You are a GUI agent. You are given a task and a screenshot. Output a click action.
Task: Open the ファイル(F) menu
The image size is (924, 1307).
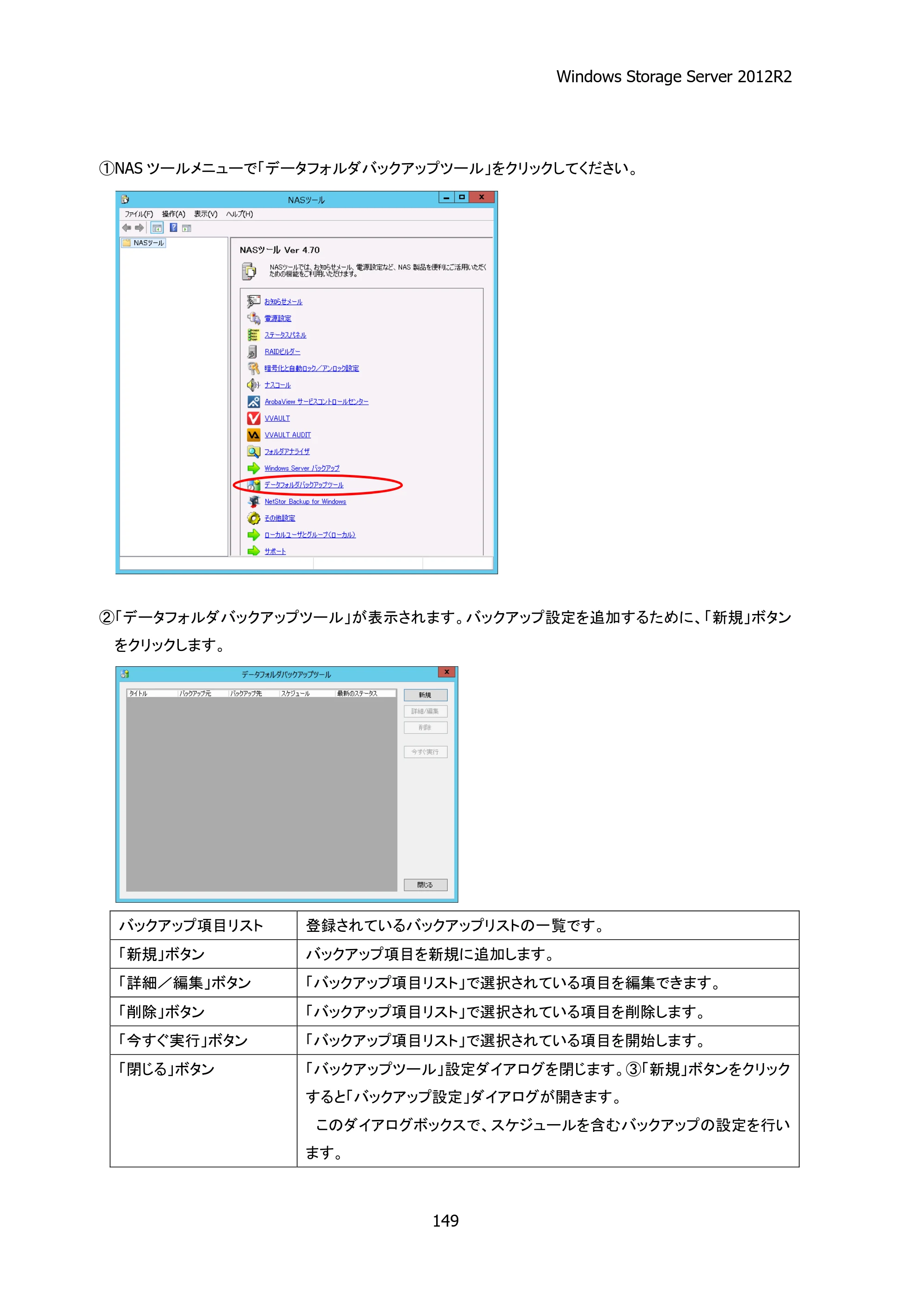tap(139, 214)
